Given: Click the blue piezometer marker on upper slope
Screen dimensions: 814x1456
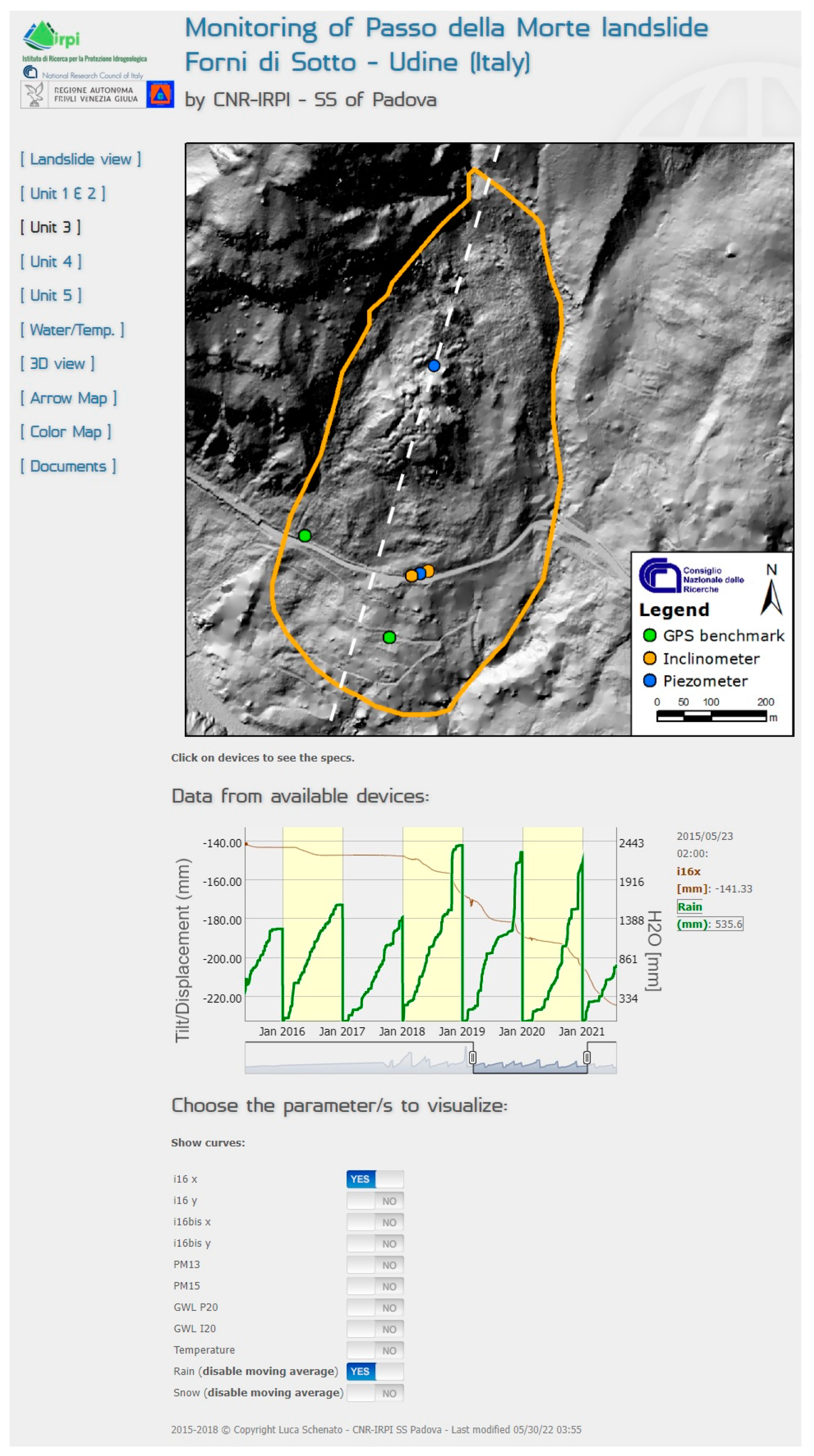Looking at the screenshot, I should pos(434,366).
